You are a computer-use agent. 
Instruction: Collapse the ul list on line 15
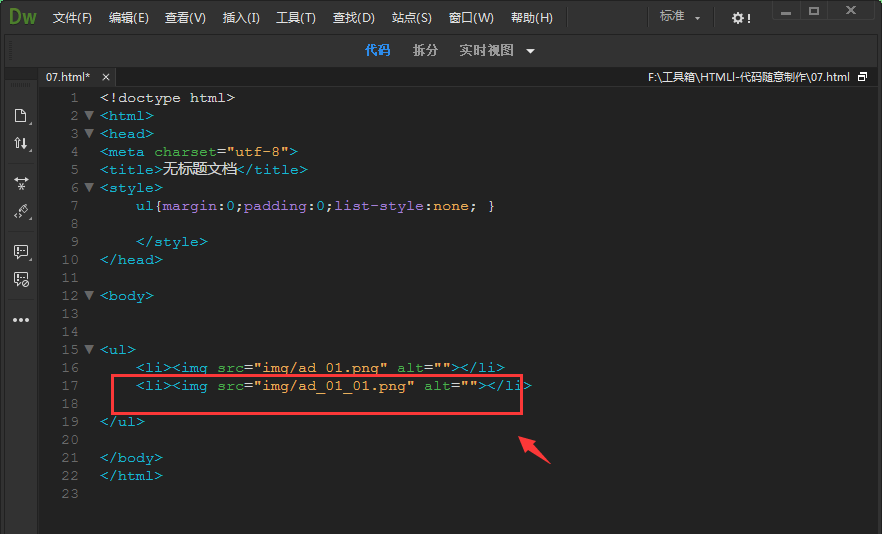coord(89,350)
